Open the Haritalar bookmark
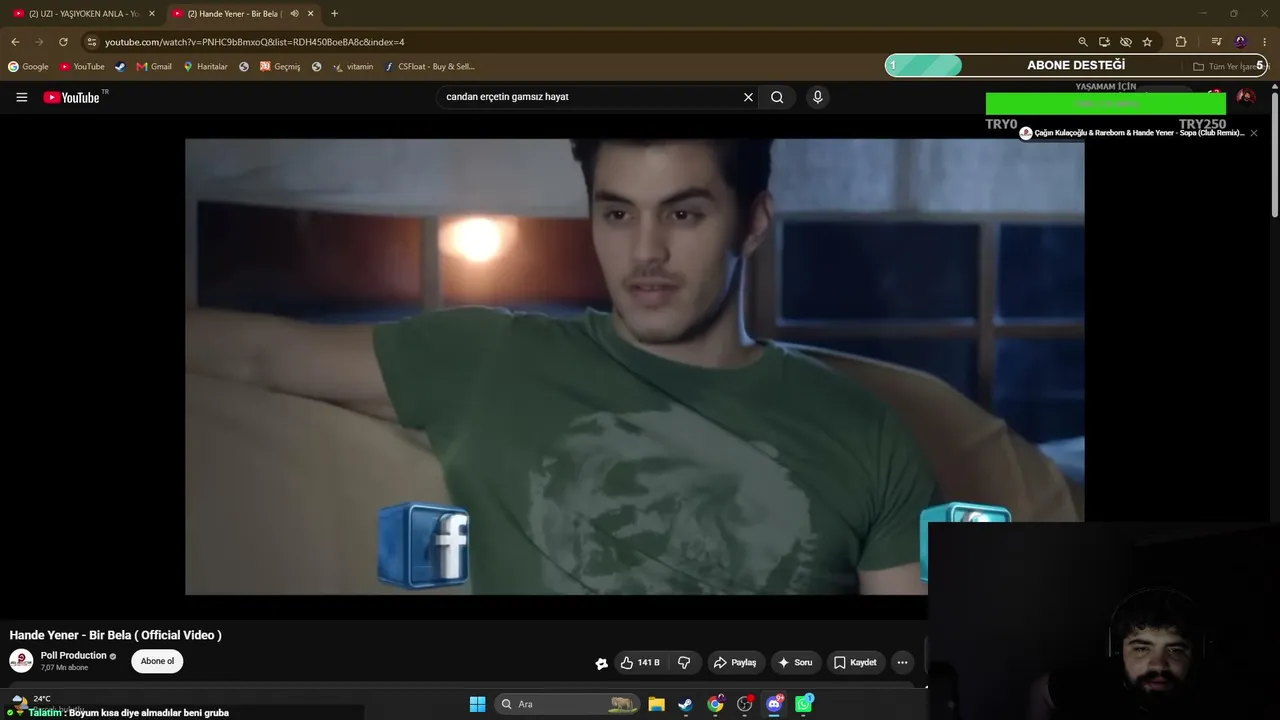The height and width of the screenshot is (720, 1280). click(x=205, y=67)
